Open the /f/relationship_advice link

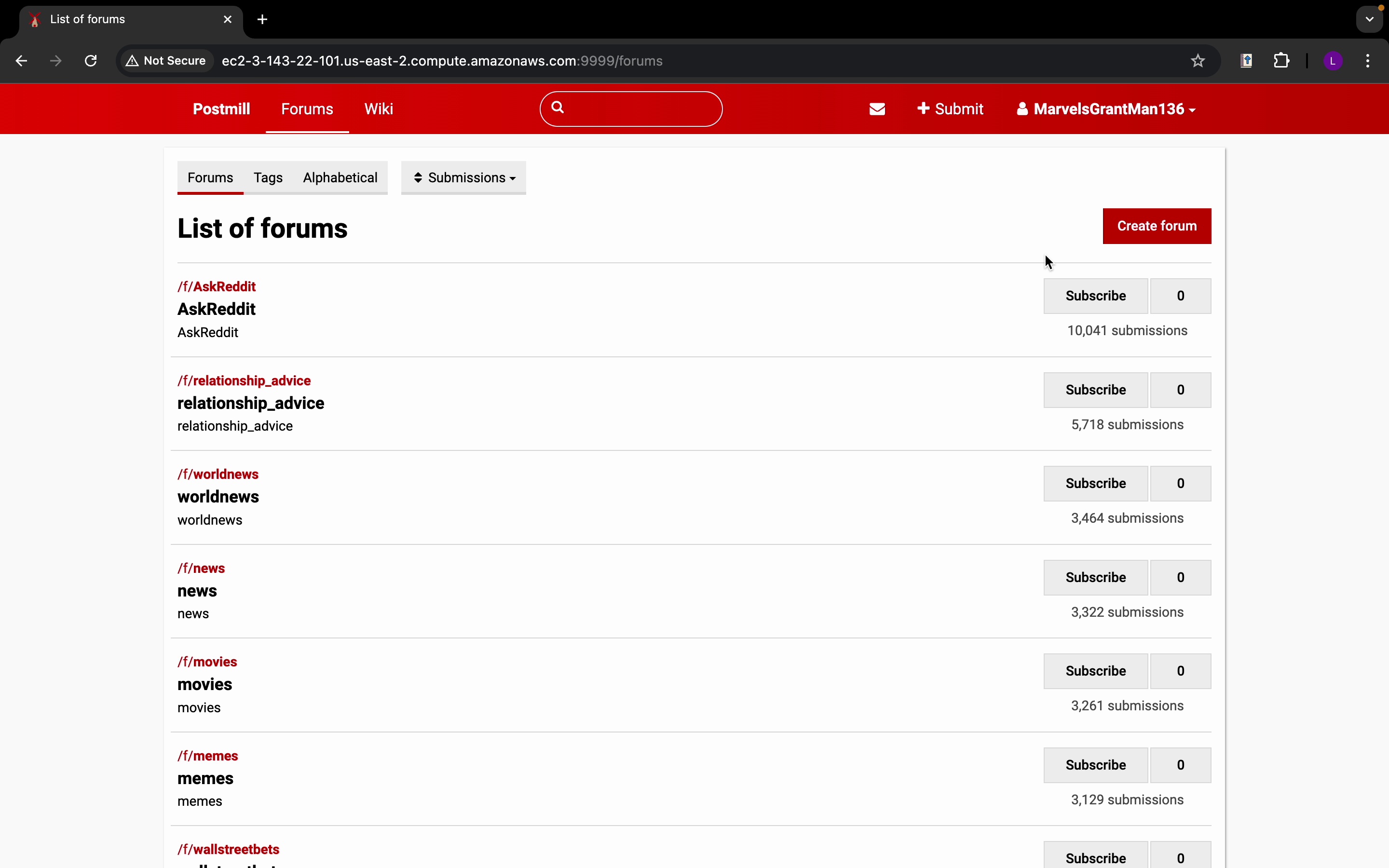(x=244, y=380)
